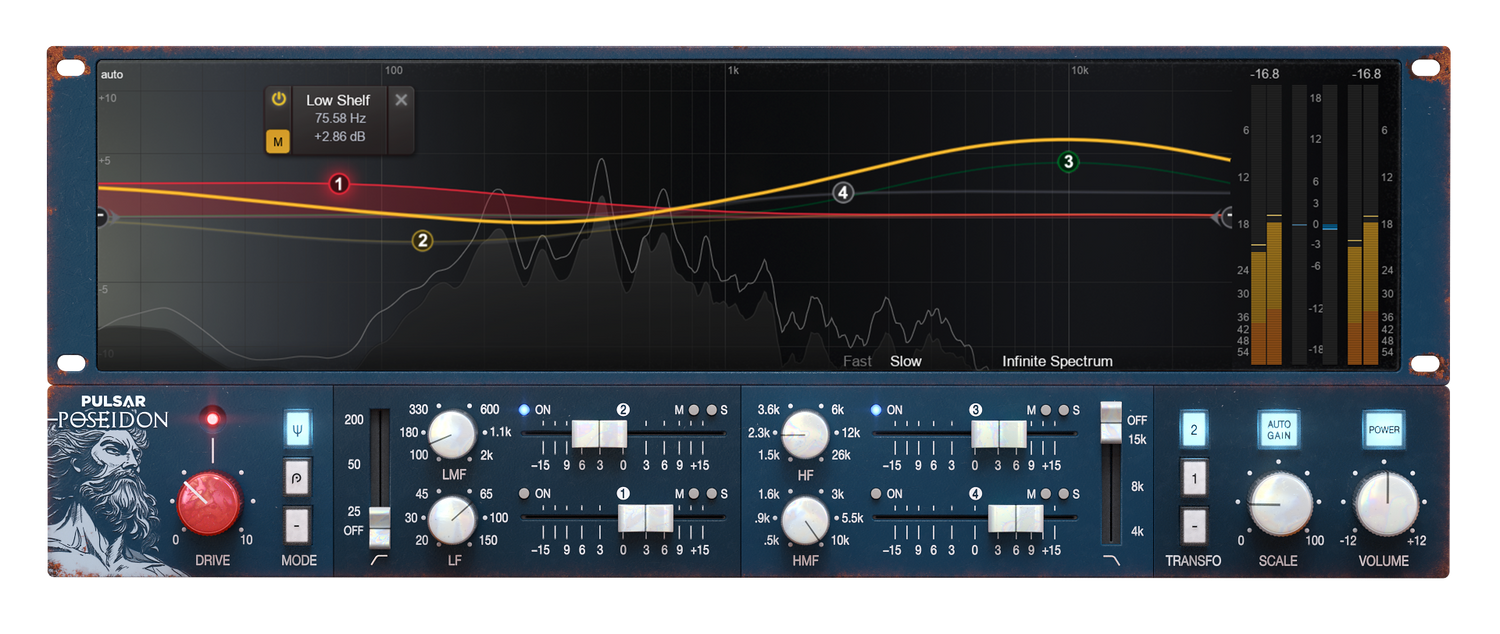1500x634 pixels.
Task: Enable band 4 ON switch
Action: tap(877, 494)
